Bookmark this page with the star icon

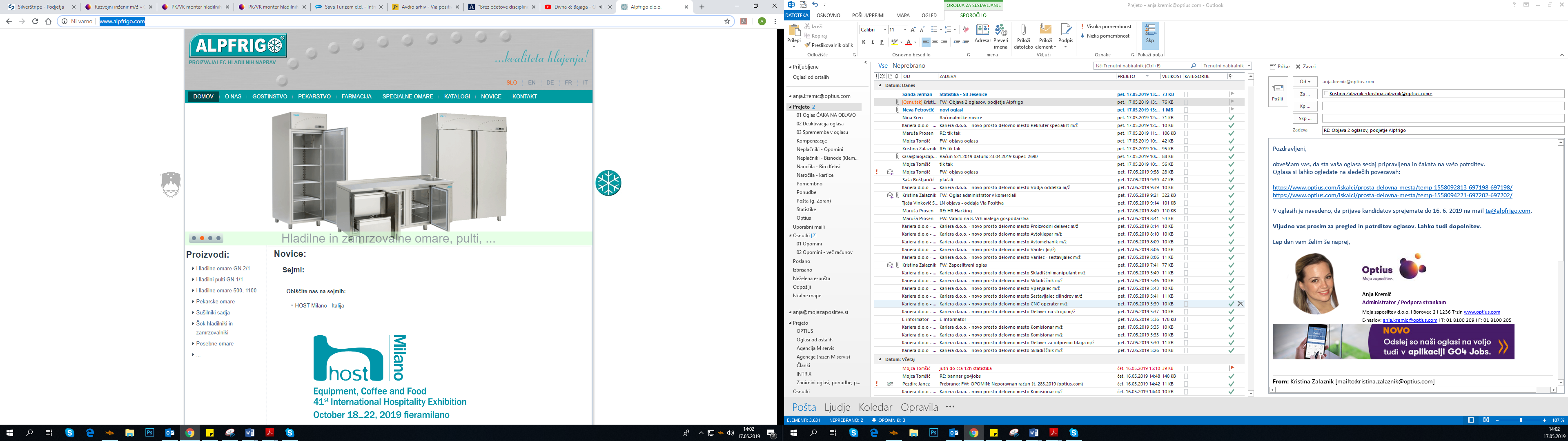tap(727, 21)
